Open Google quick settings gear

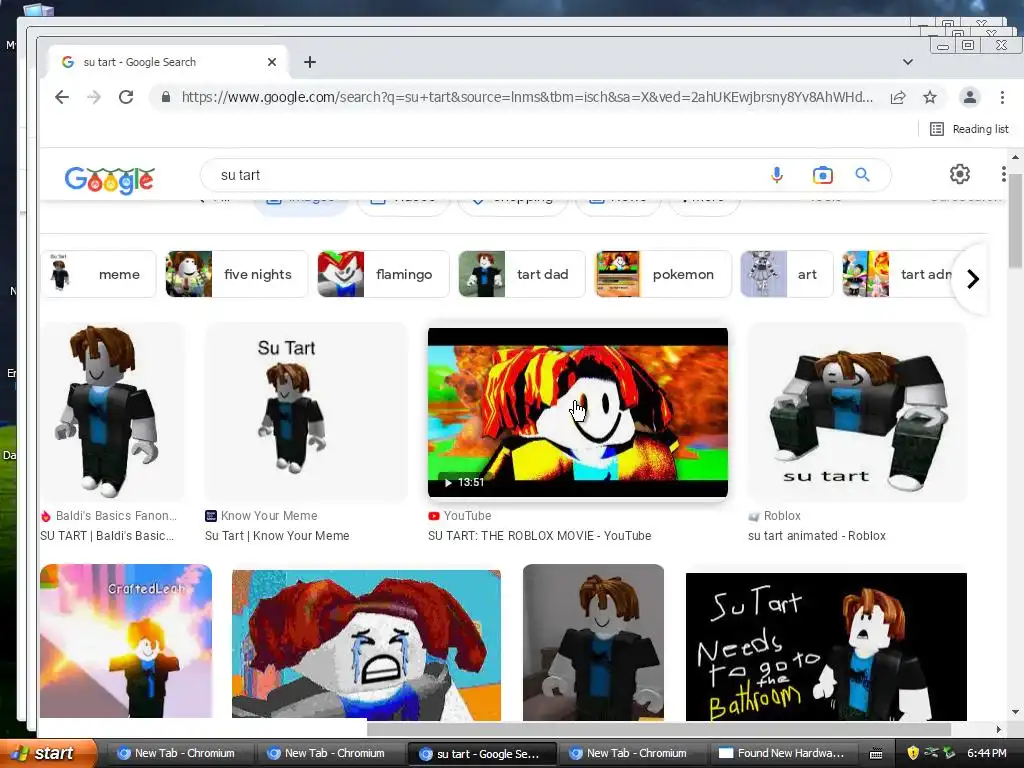click(959, 174)
